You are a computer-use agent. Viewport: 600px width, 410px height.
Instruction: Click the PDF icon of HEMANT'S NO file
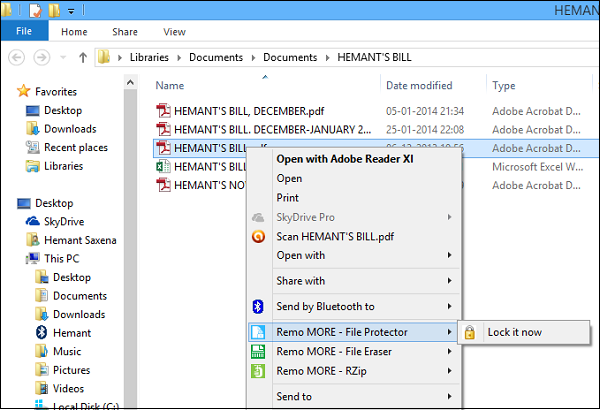[163, 185]
